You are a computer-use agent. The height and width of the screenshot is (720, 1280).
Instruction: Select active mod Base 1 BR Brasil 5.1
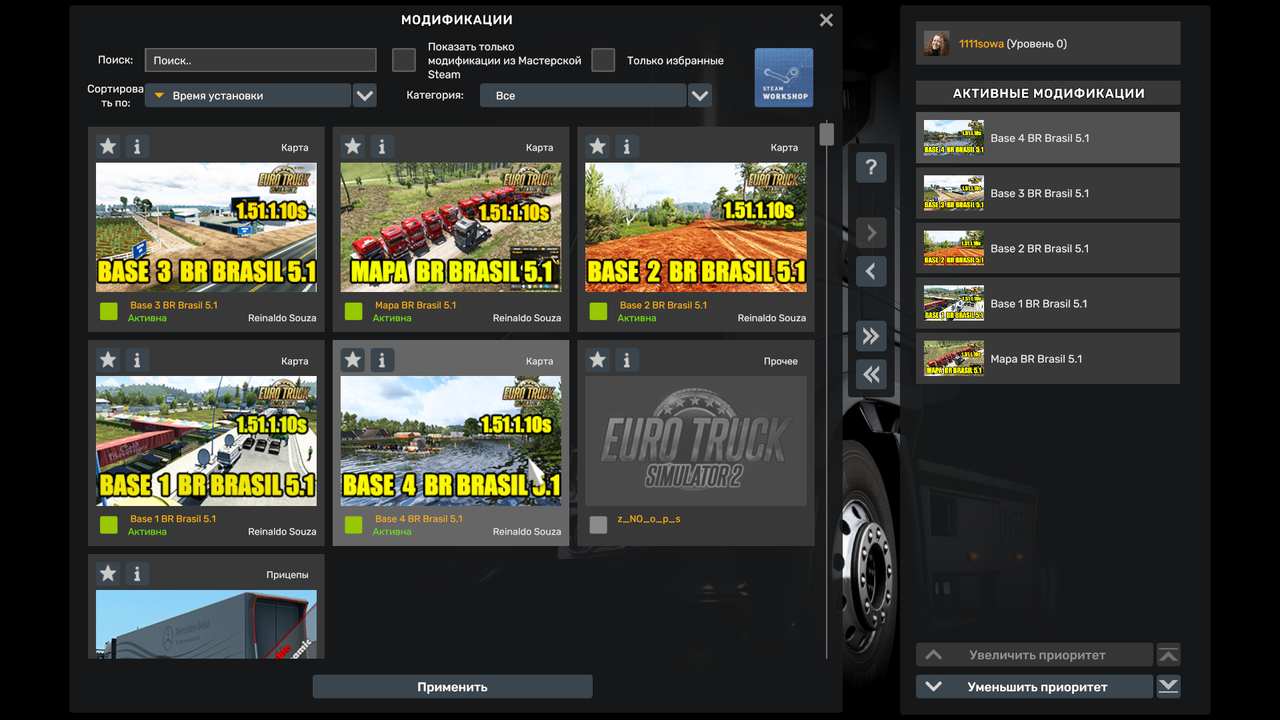1048,303
